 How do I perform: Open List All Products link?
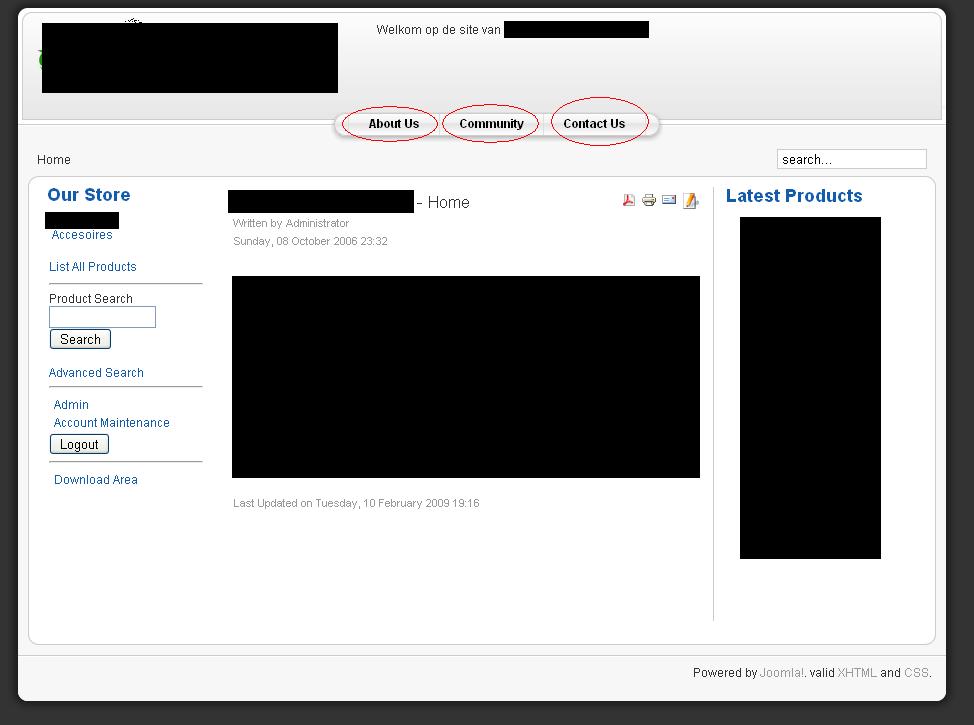click(x=93, y=267)
